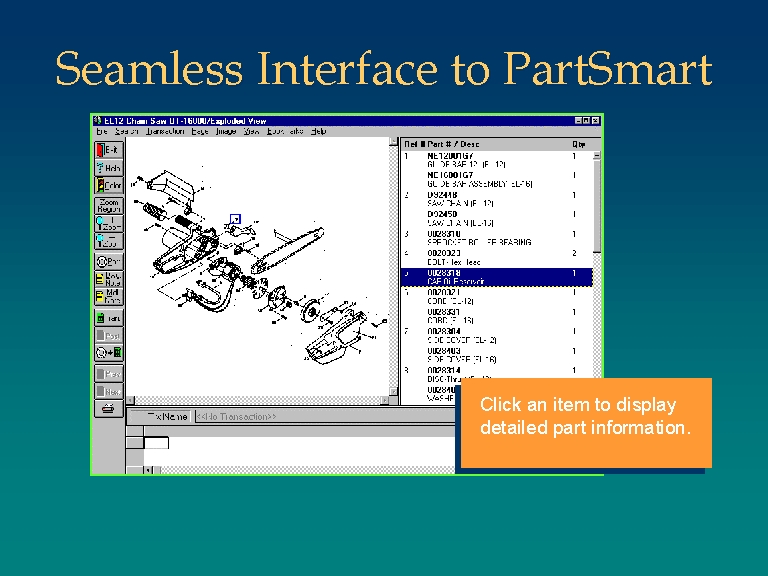Click the blue highlighted callout box on diagram
Image resolution: width=768 pixels, height=576 pixels.
(x=236, y=219)
